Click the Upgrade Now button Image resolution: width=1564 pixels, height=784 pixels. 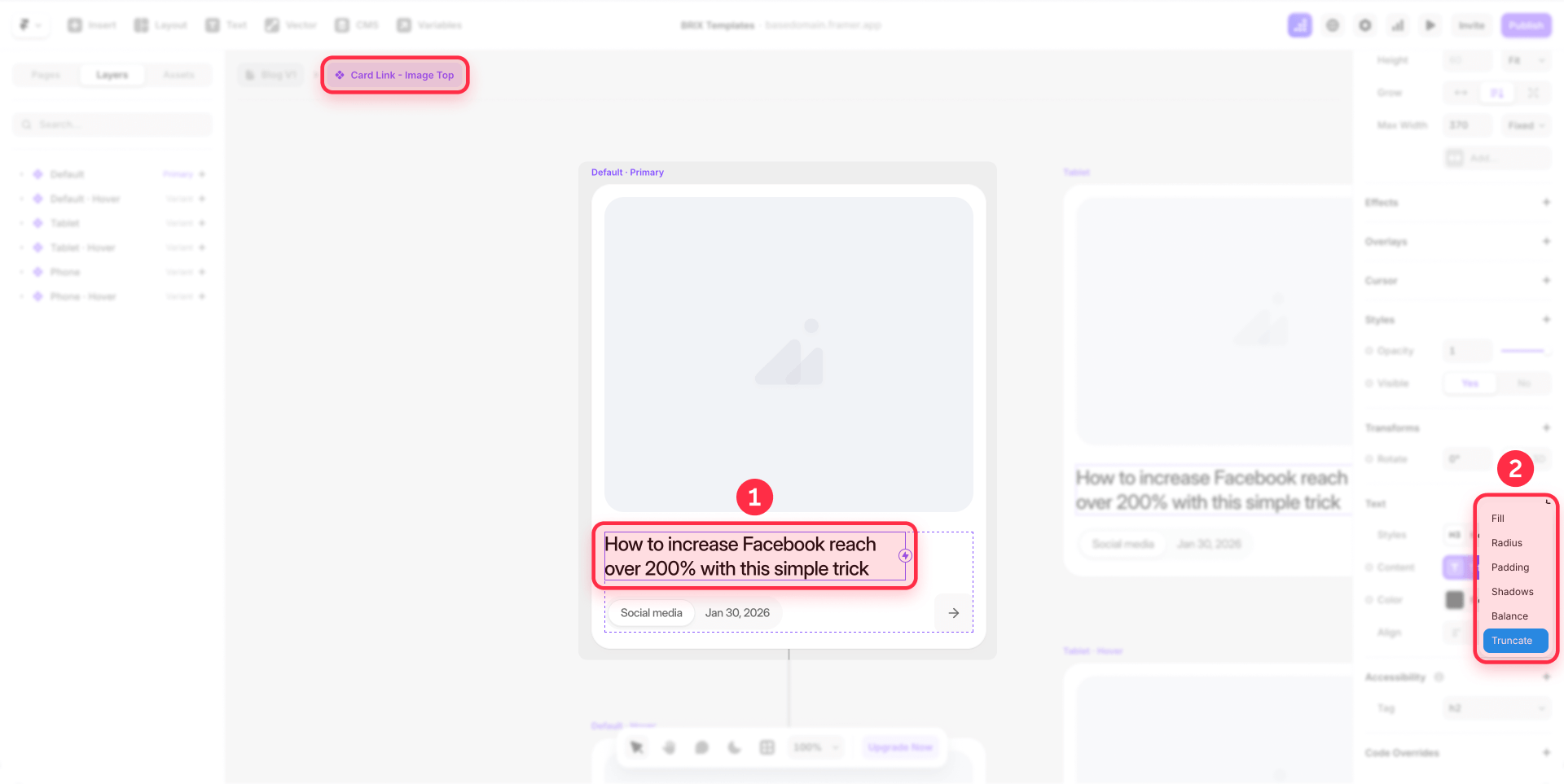(x=900, y=747)
